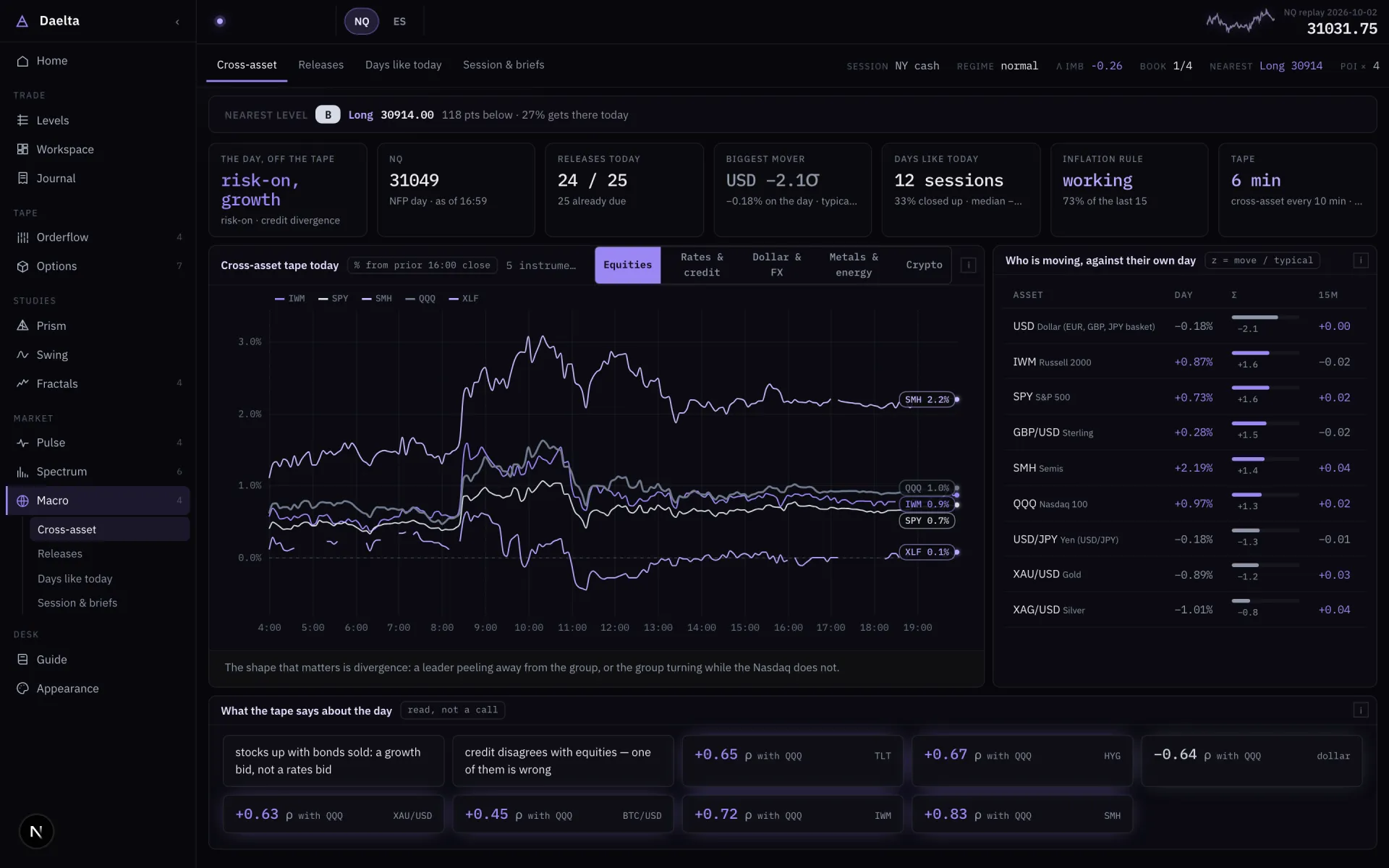The width and height of the screenshot is (1389, 868).
Task: Click the purple status dot in the top bar
Action: [x=220, y=22]
